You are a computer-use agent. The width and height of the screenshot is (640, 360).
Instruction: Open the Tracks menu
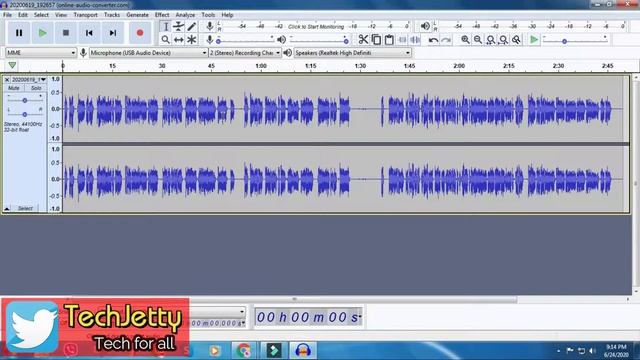[112, 15]
